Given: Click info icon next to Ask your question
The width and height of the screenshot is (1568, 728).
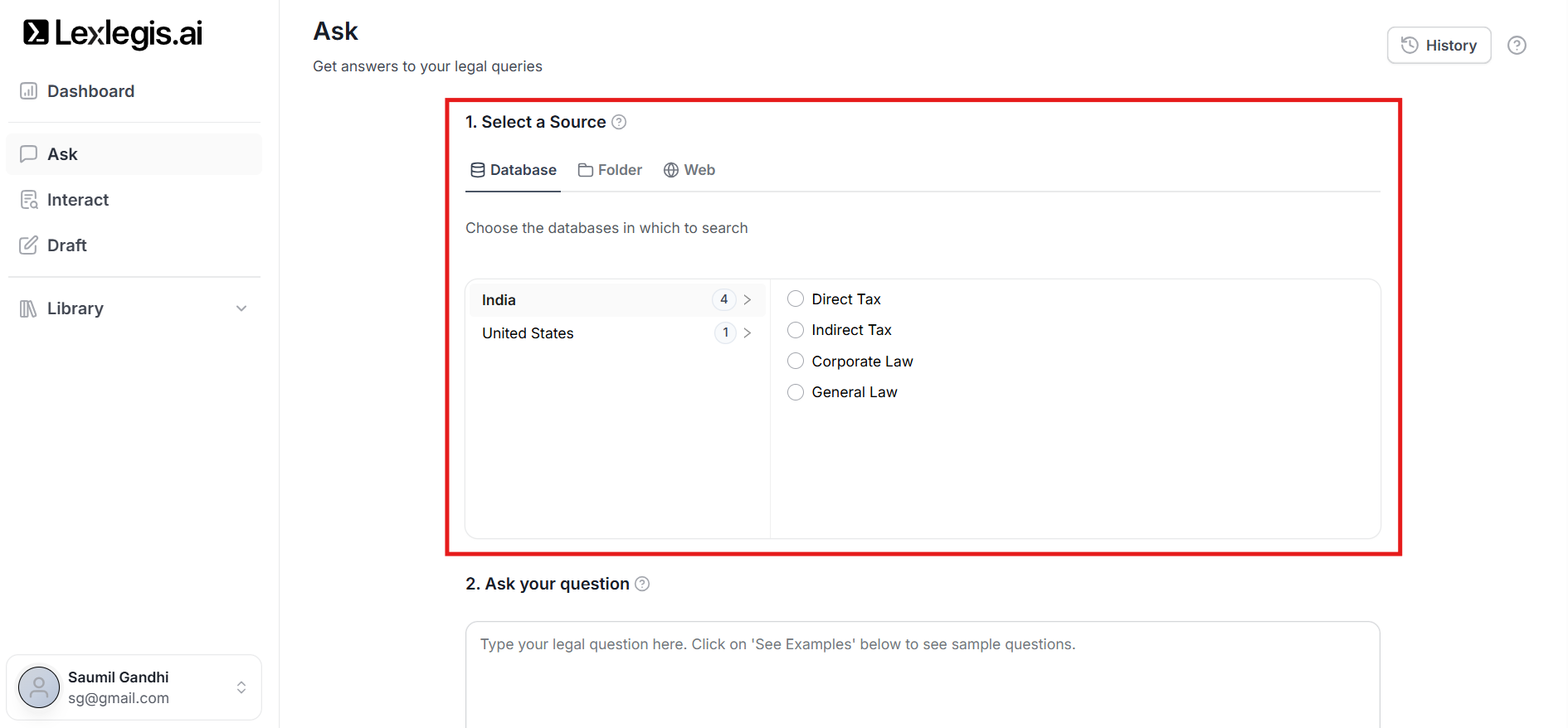Looking at the screenshot, I should 642,584.
